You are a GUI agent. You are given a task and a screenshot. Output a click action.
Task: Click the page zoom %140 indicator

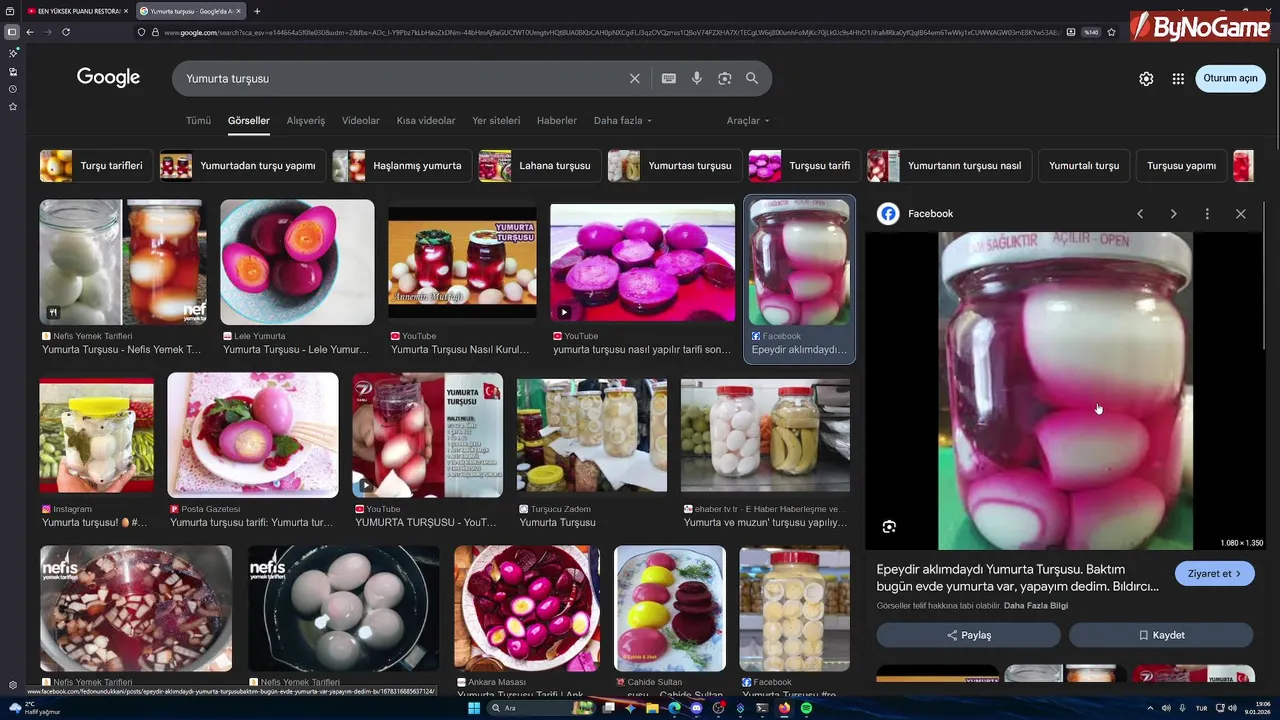point(1091,32)
